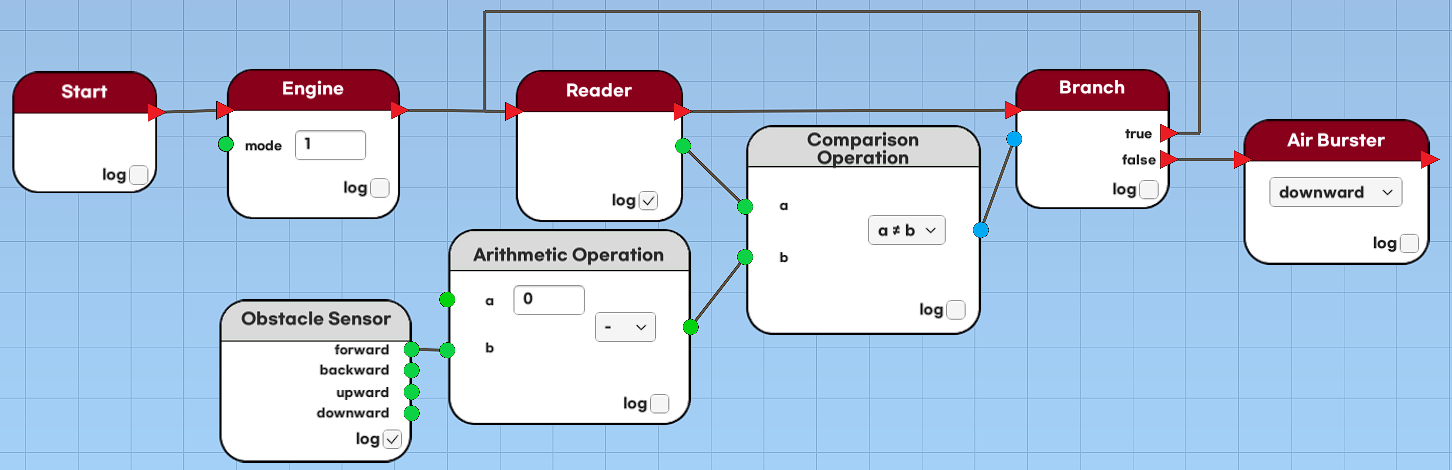Click Comparison Operation blue output port
The width and height of the screenshot is (1452, 470).
(x=981, y=231)
